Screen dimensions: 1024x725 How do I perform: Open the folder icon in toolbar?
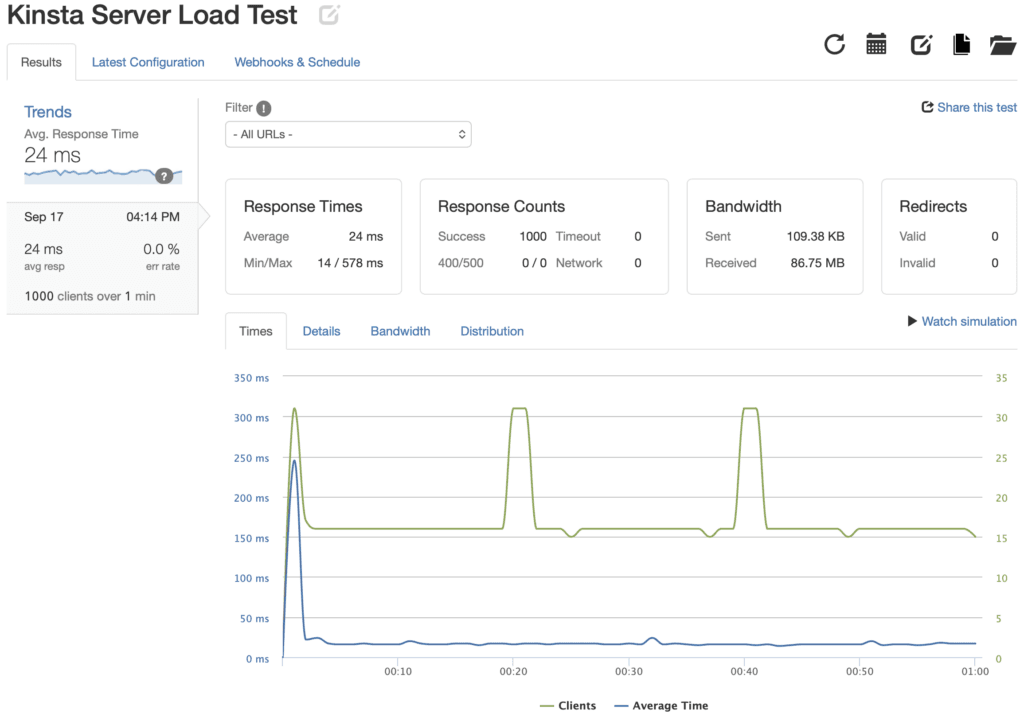tap(1002, 44)
